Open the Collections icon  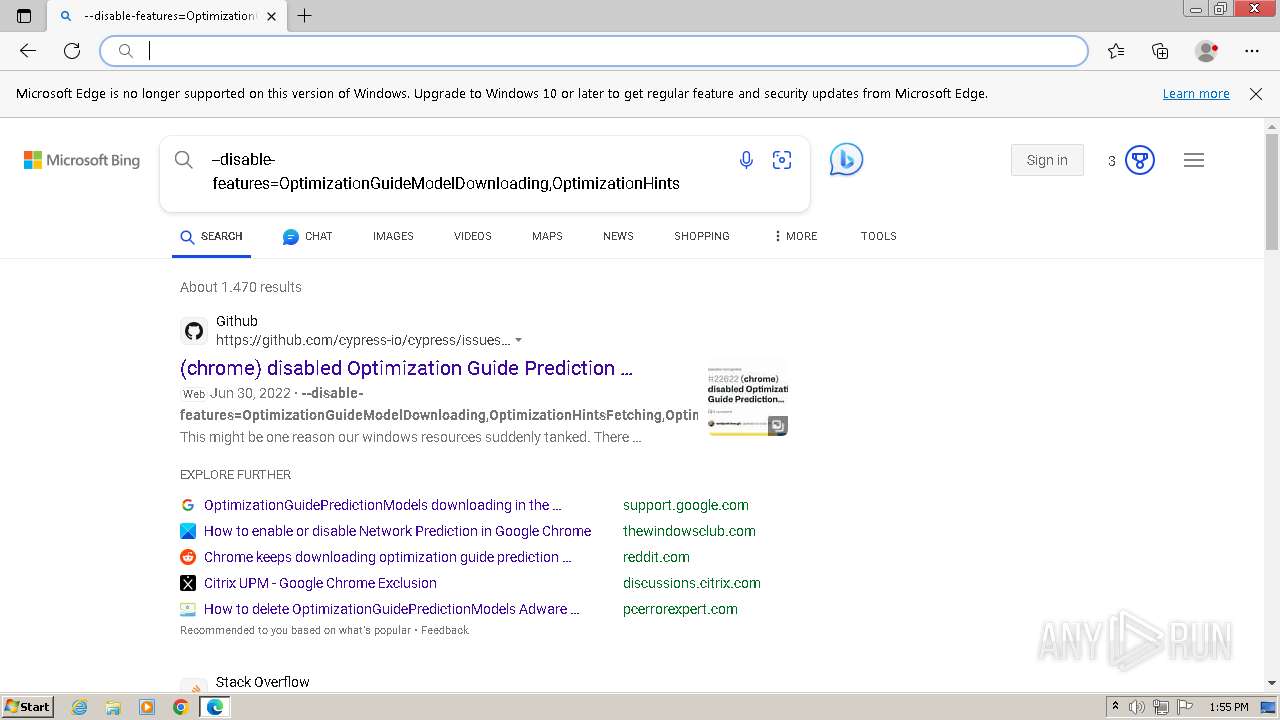point(1160,51)
